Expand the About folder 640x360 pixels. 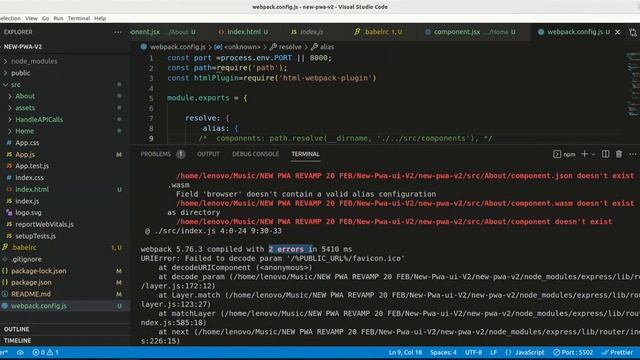tap(25, 96)
